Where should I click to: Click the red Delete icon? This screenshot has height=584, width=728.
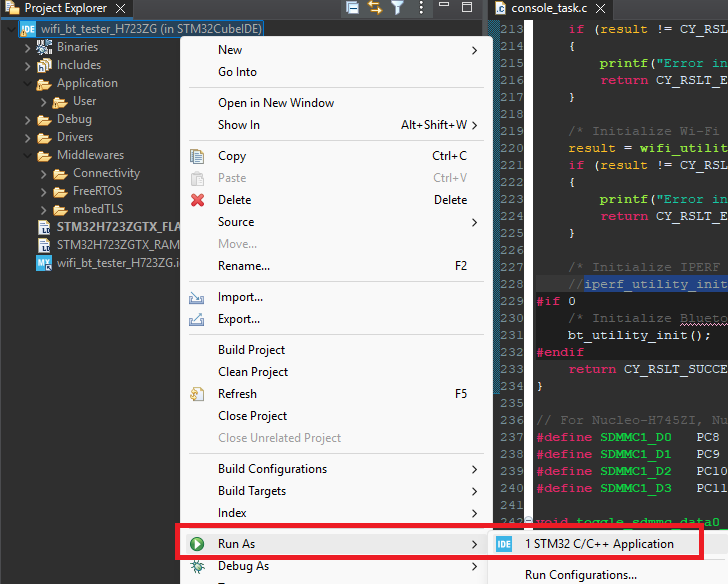(197, 200)
